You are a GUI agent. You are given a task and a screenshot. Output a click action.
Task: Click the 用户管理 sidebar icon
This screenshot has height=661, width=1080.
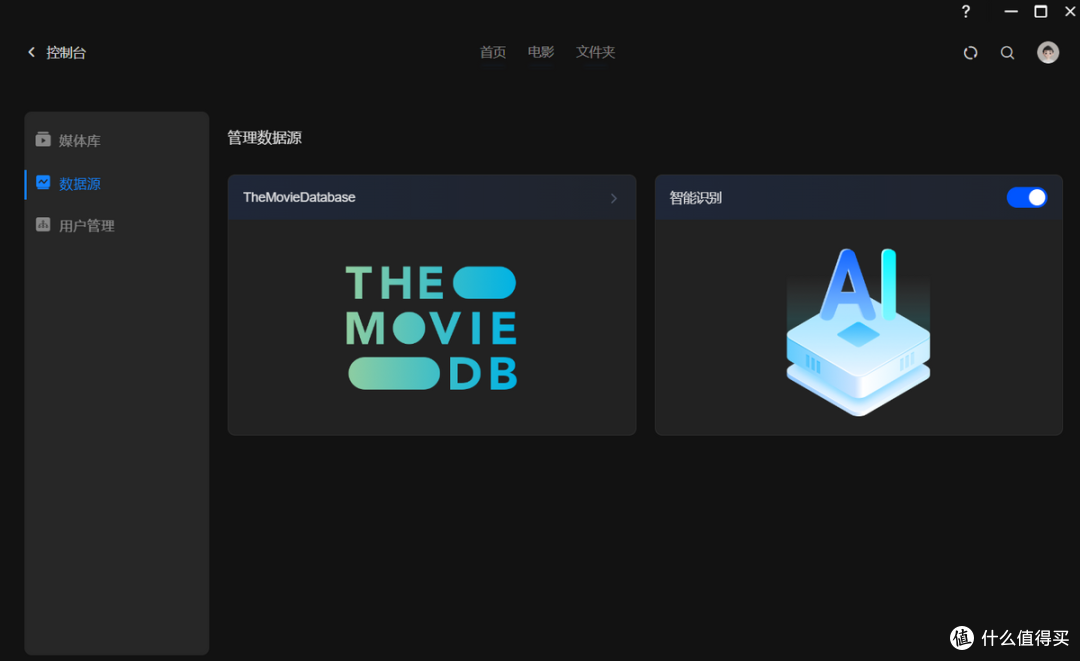pyautogui.click(x=43, y=224)
